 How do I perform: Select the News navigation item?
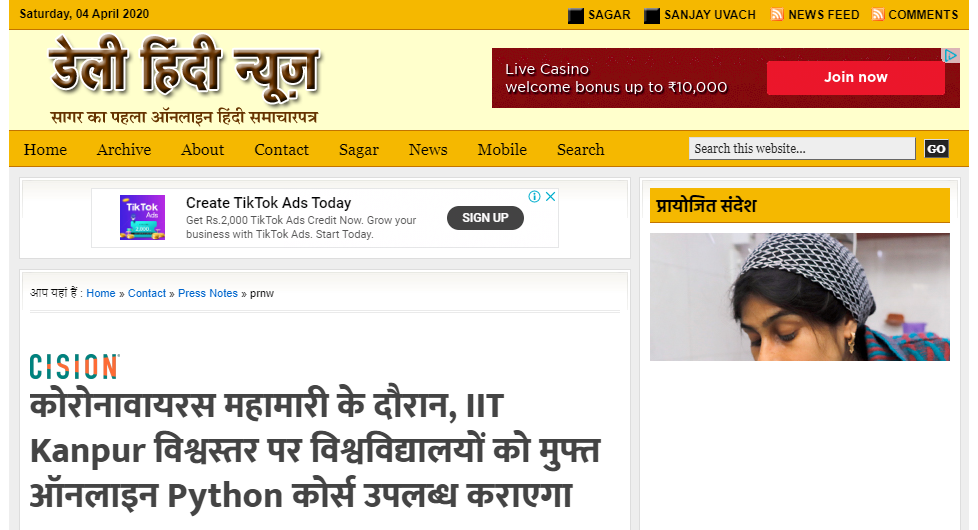coord(428,150)
